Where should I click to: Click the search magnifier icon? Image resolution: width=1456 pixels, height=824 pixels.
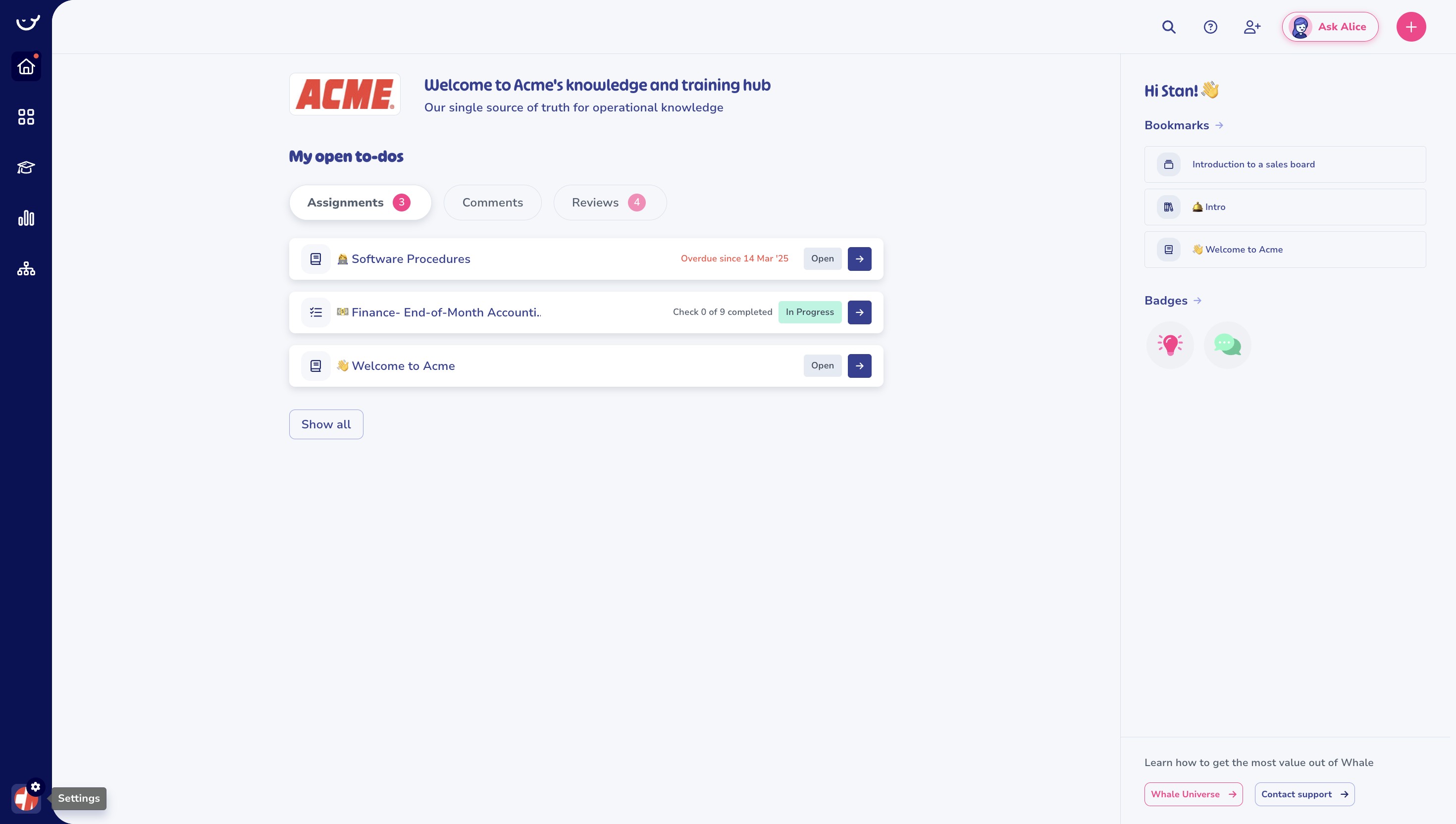click(1169, 27)
